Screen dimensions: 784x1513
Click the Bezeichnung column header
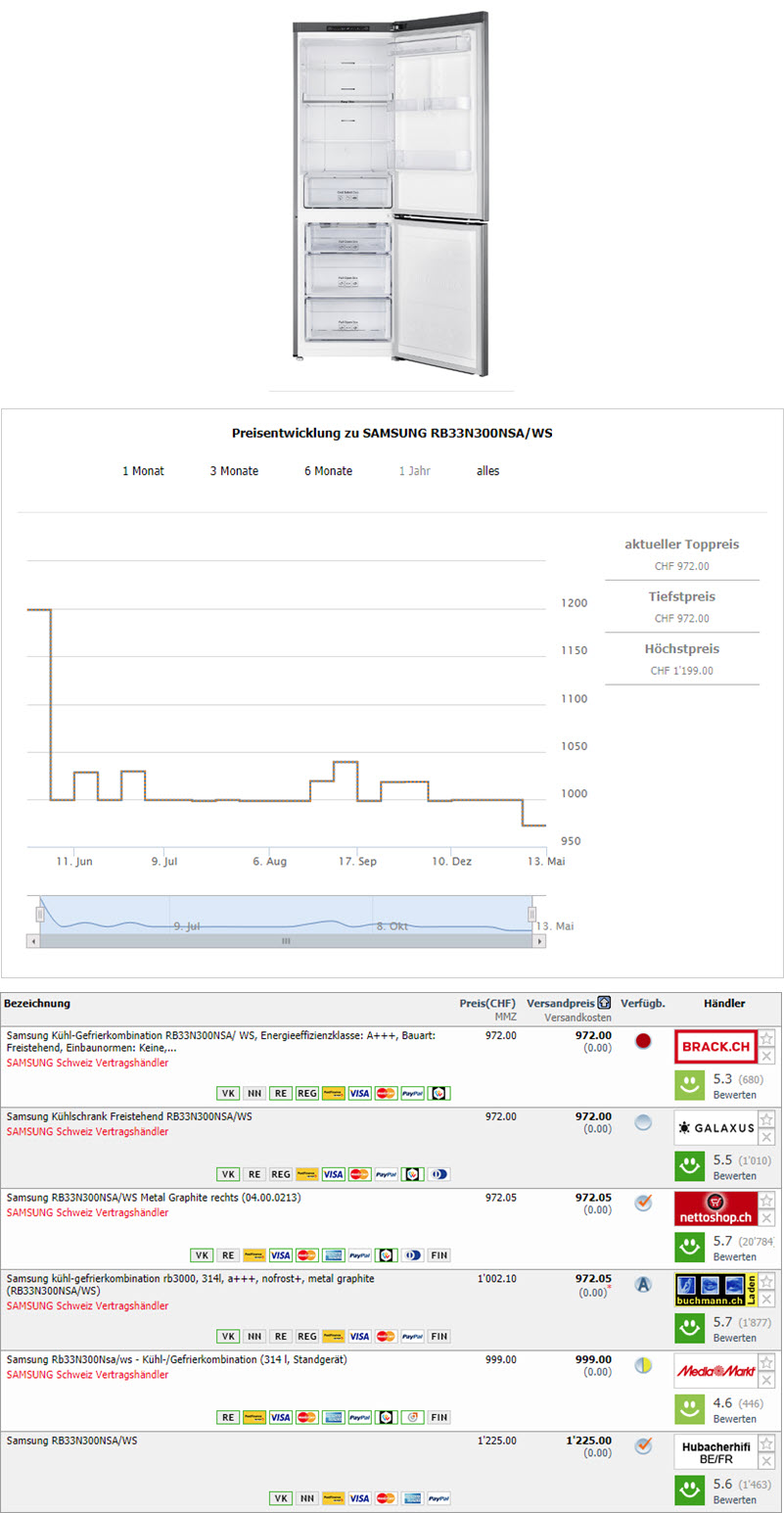(37, 1004)
